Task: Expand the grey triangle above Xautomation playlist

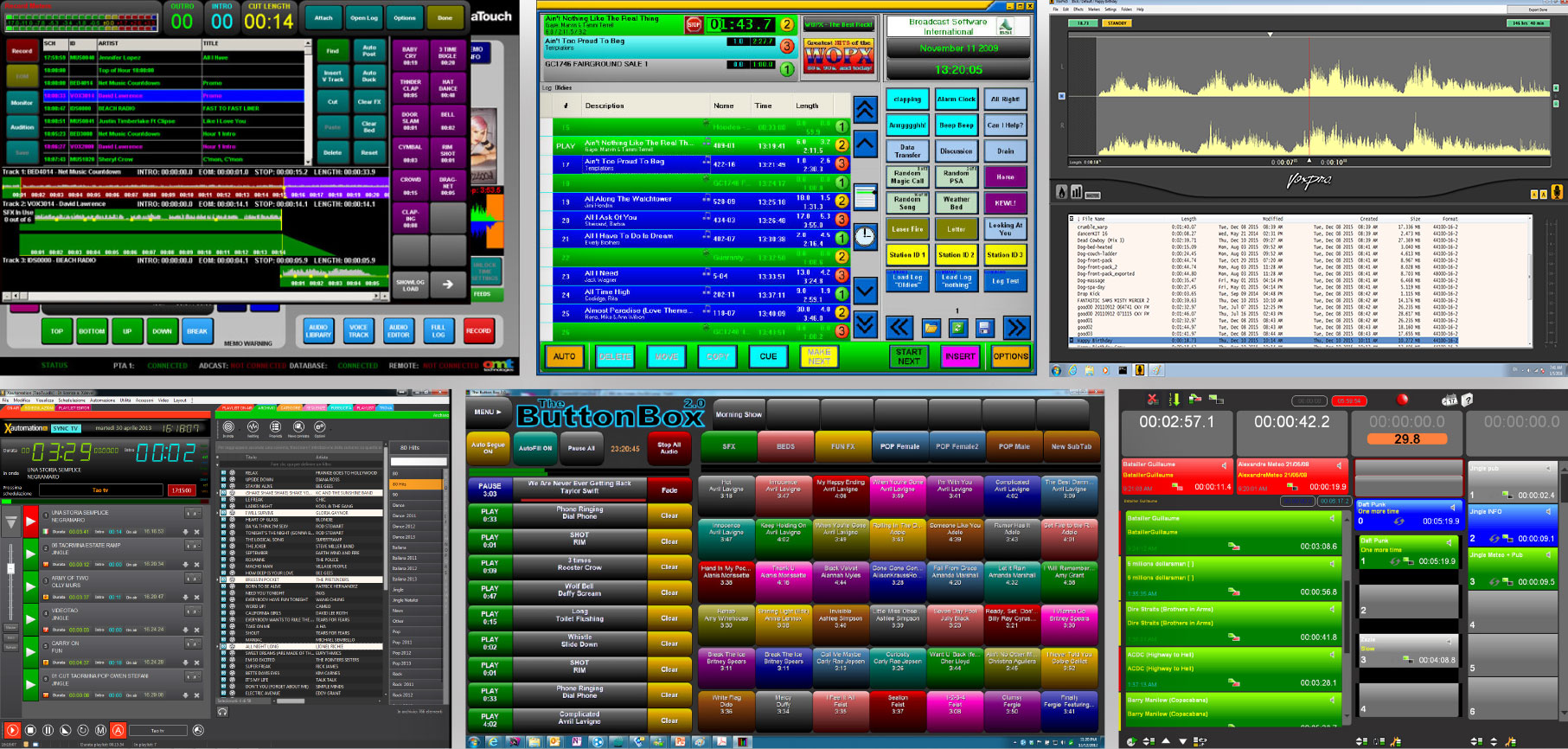Action: (10, 522)
